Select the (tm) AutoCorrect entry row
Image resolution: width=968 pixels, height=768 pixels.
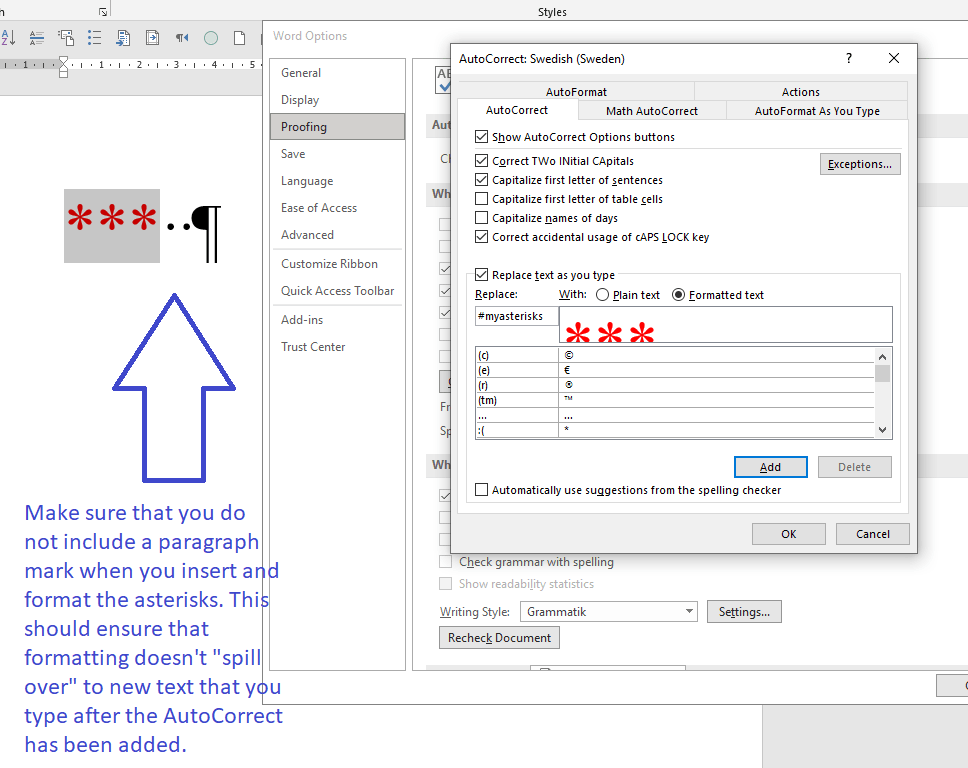click(675, 400)
